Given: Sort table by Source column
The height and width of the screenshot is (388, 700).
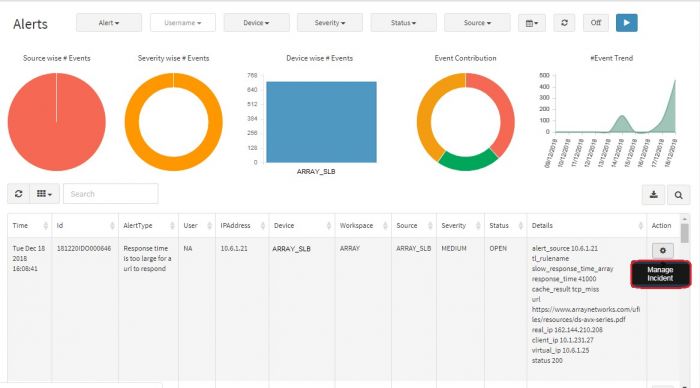Looking at the screenshot, I should 414,225.
